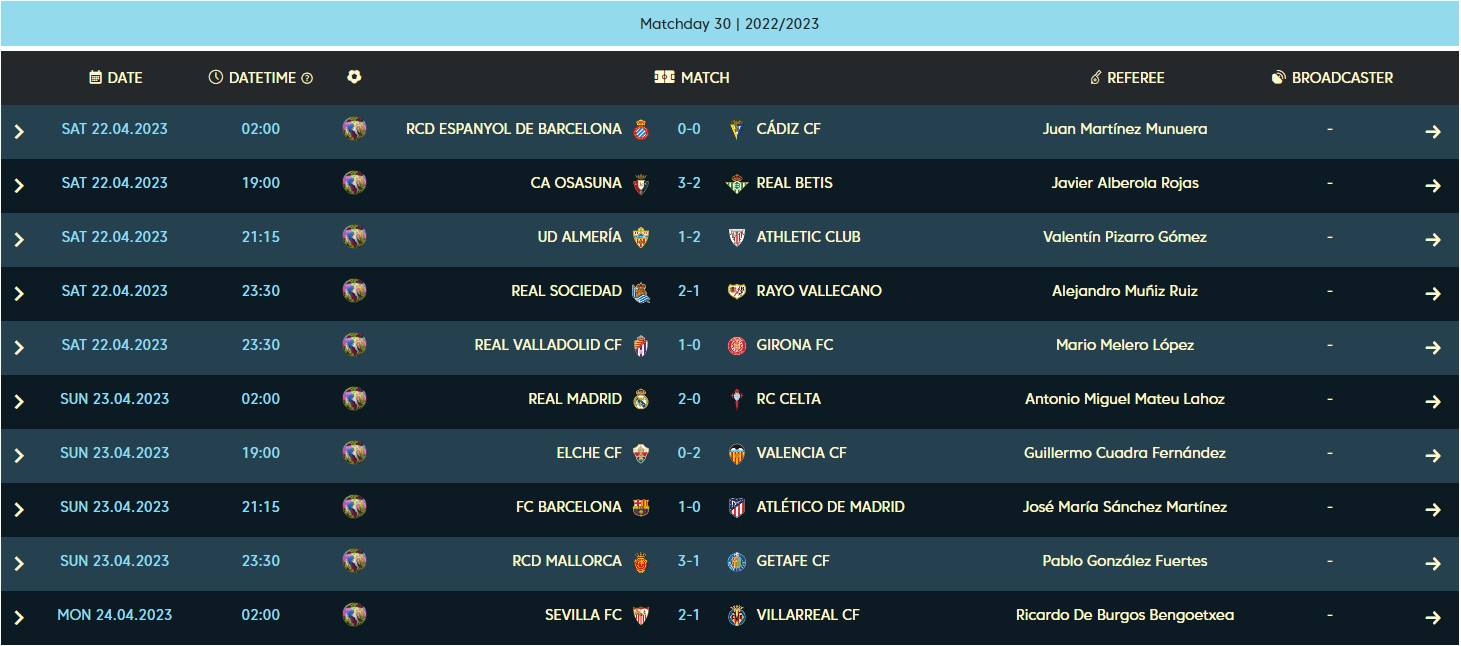Click the help question mark next to DATETIME
Image resolution: width=1461 pixels, height=646 pixels.
[x=305, y=77]
